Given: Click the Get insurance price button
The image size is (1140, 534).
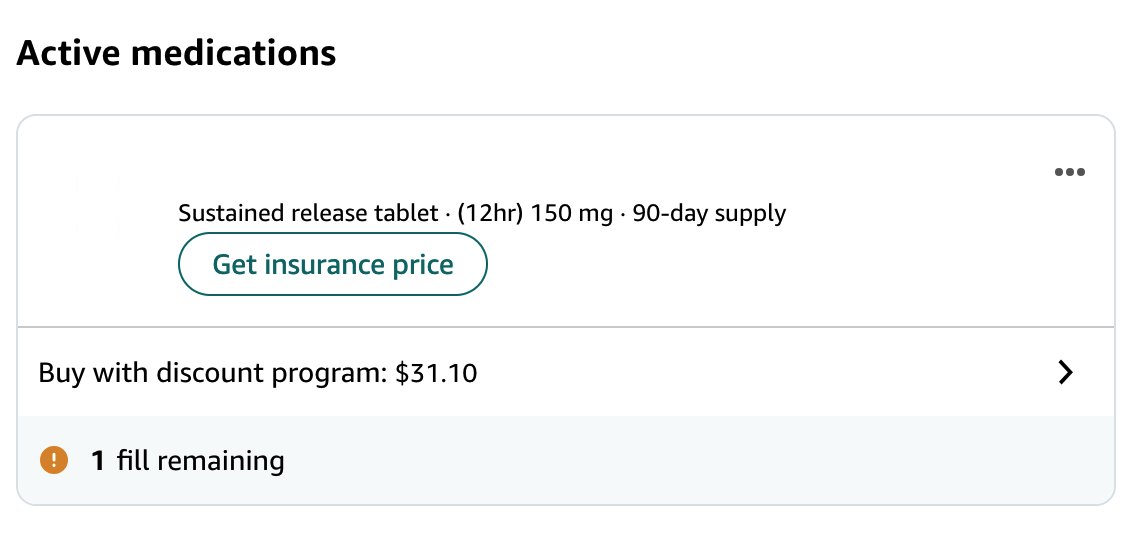Looking at the screenshot, I should [332, 265].
